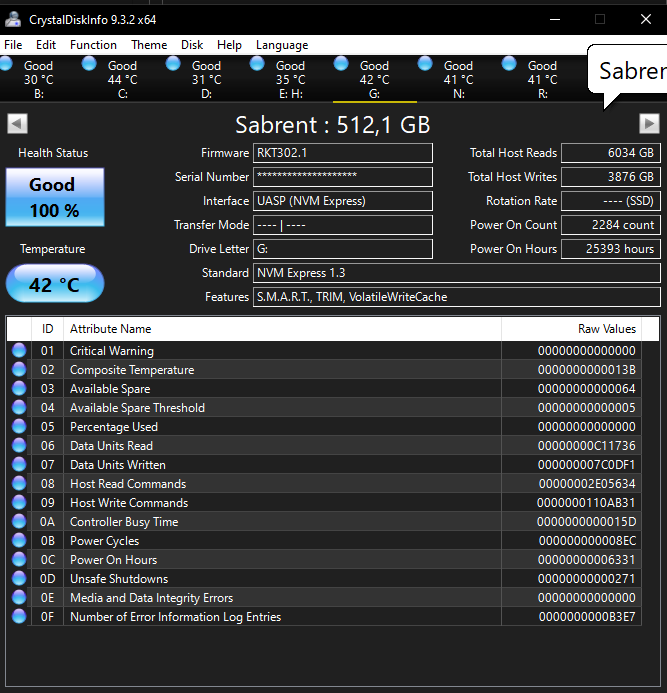Go to the next disk with right arrow
Screen dimensions: 667x693
click(649, 123)
